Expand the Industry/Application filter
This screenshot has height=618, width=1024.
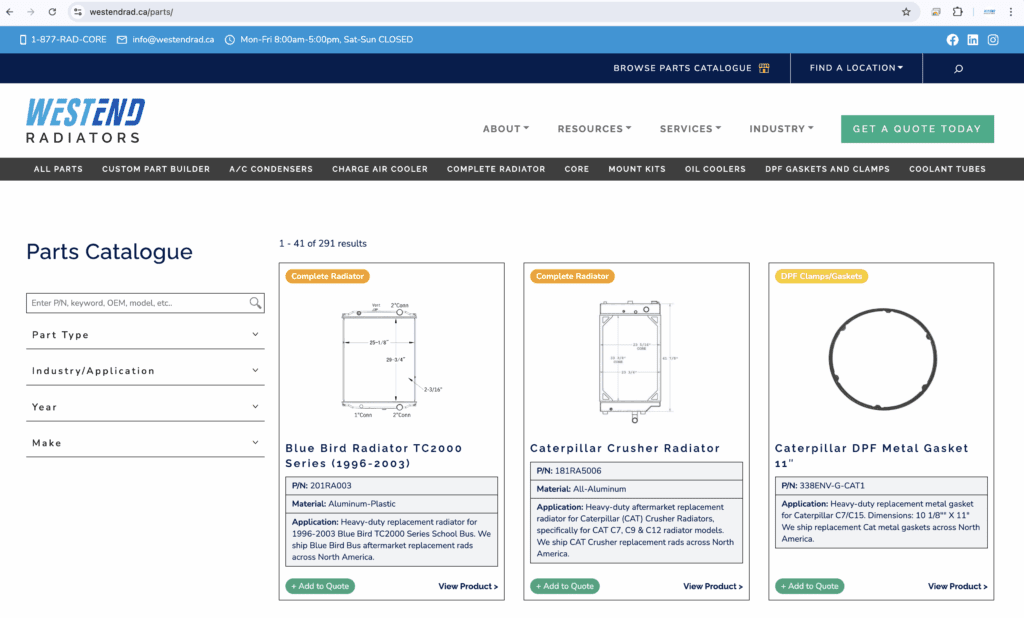coord(145,371)
